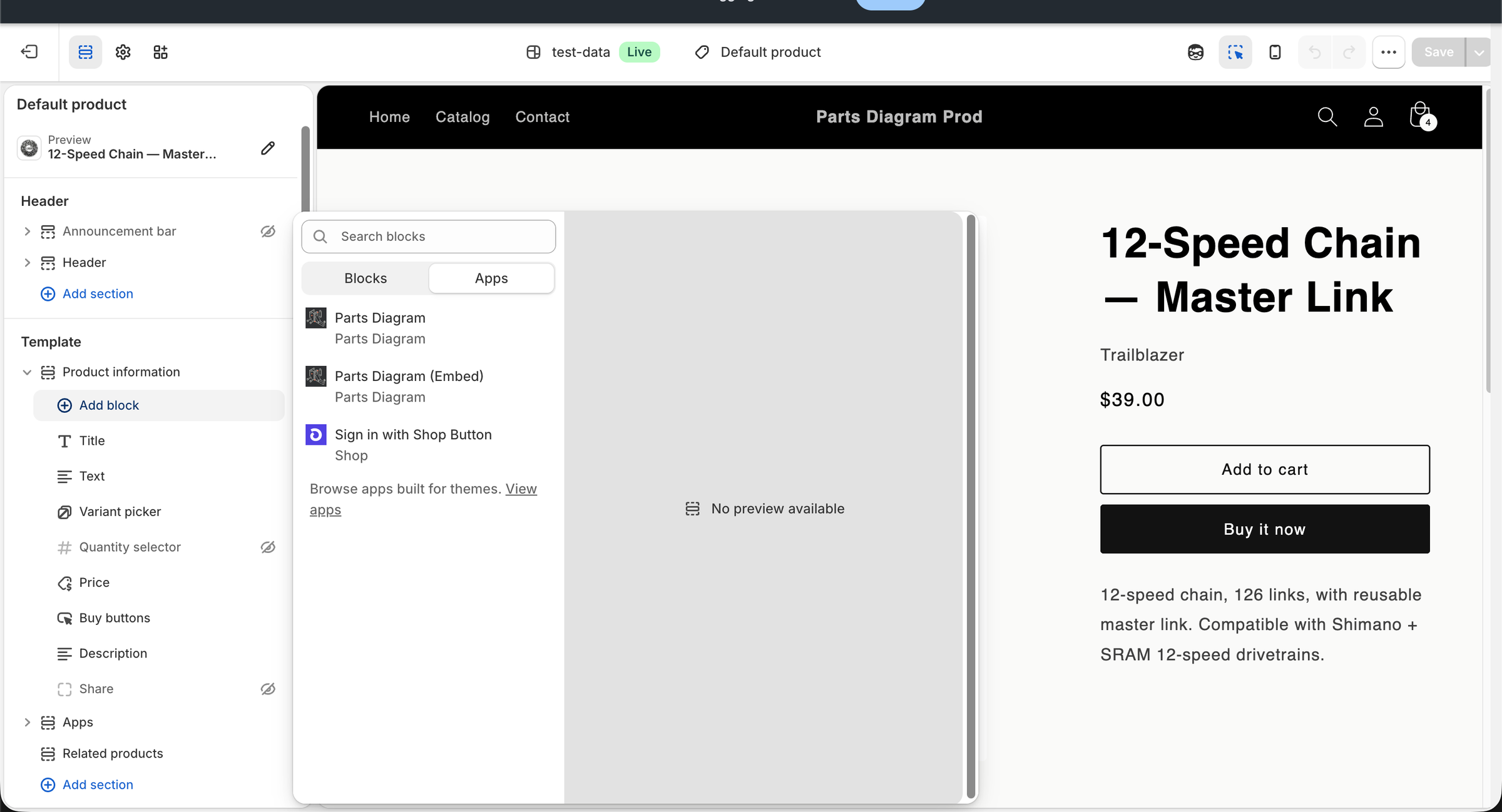The width and height of the screenshot is (1502, 812).
Task: Select Parts Diagram (Embed) app block
Action: click(428, 387)
